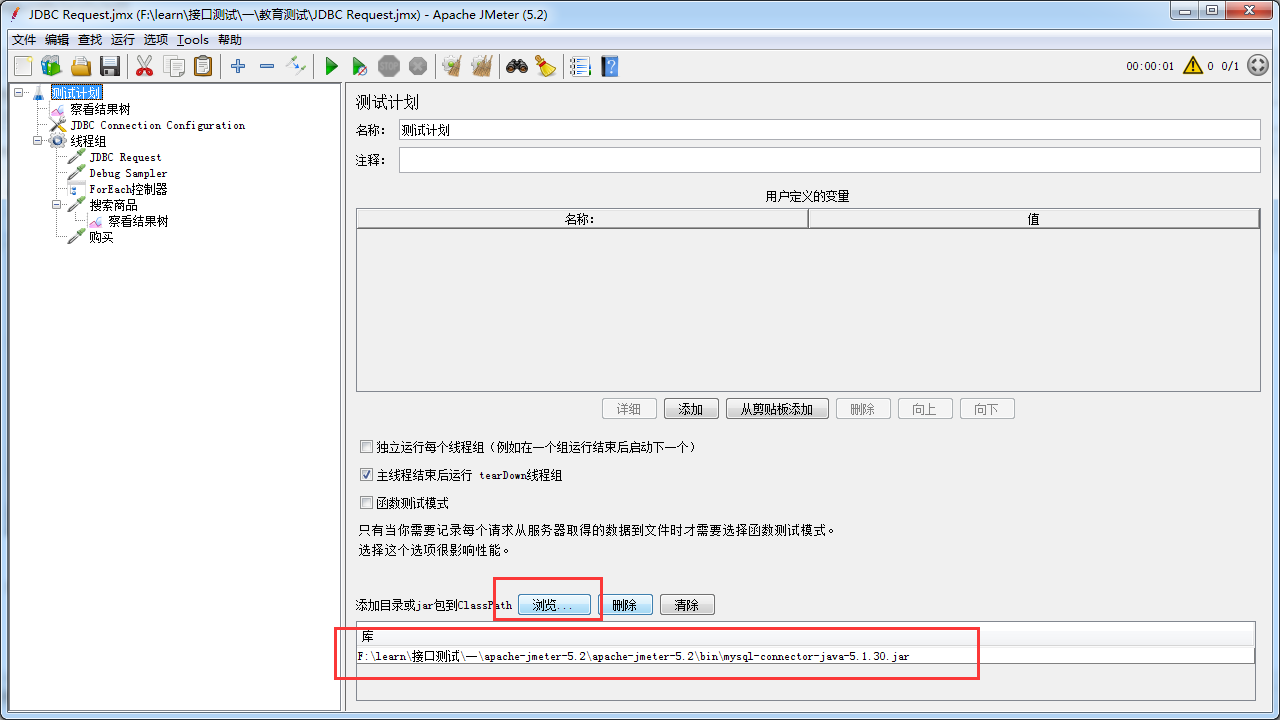Open the 帮助 menu
1280x720 pixels.
[x=230, y=40]
